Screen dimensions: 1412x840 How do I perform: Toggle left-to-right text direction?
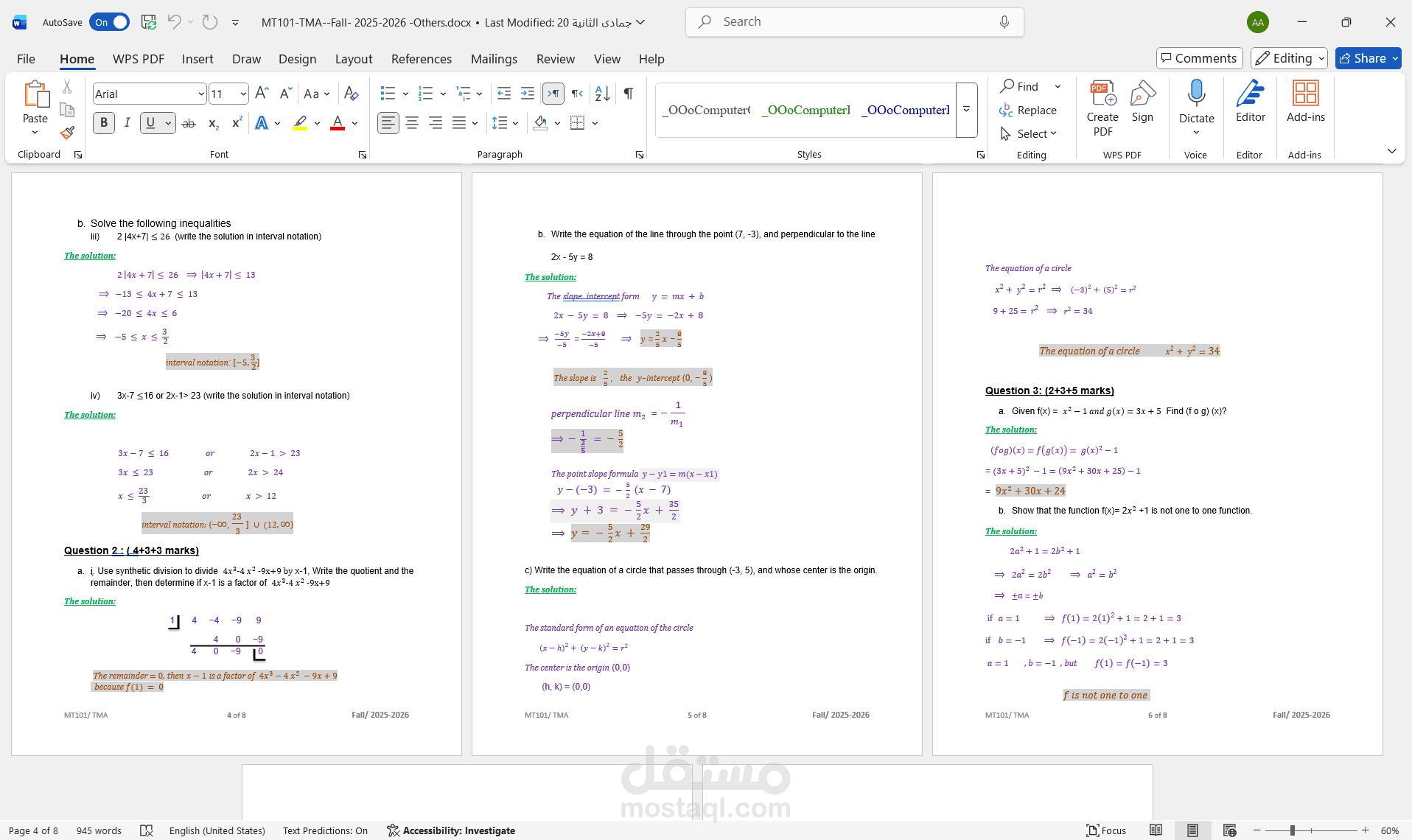(x=553, y=94)
